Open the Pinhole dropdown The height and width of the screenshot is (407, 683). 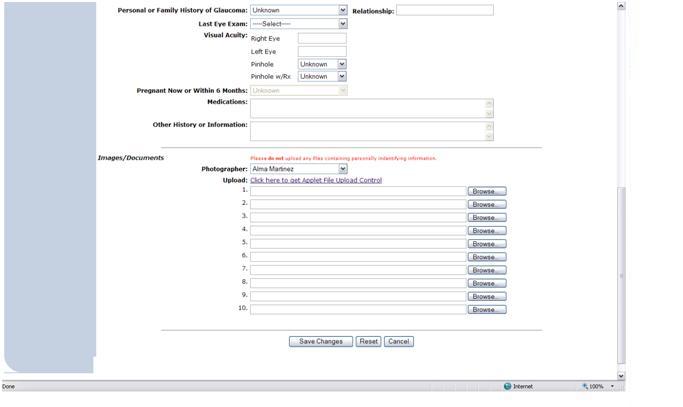[x=322, y=64]
